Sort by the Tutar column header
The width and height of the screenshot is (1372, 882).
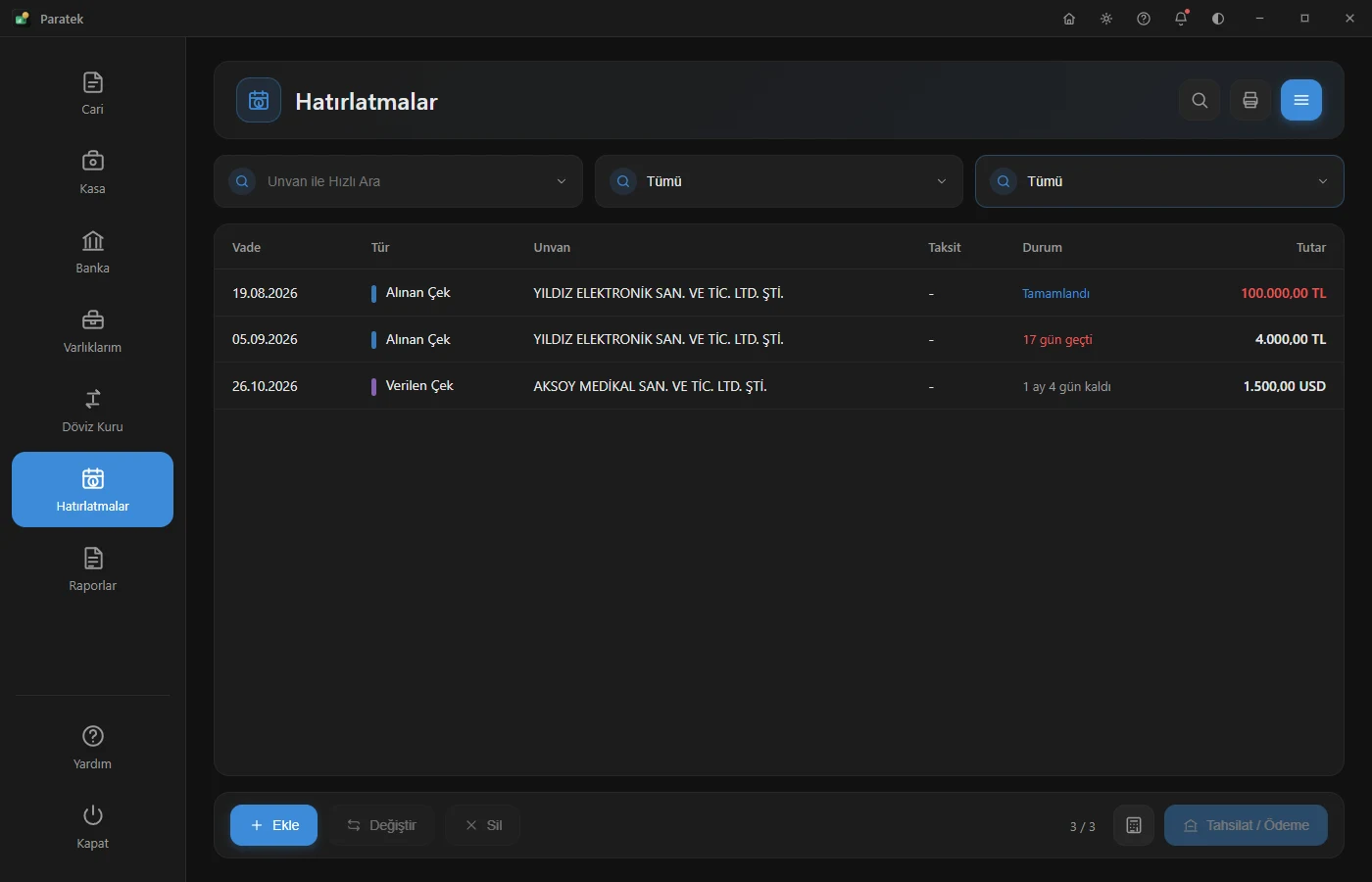(x=1311, y=248)
